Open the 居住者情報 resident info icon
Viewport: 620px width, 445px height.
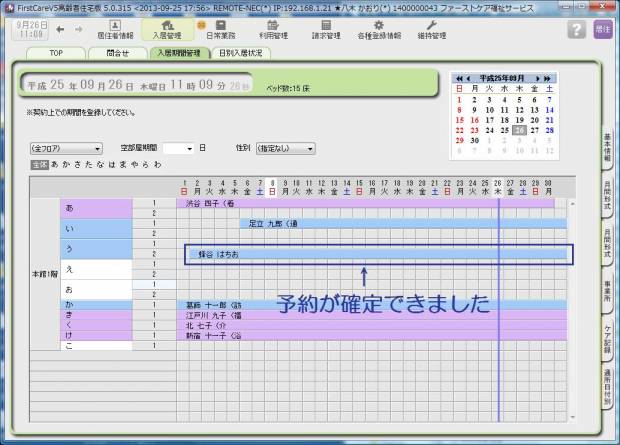pyautogui.click(x=116, y=29)
